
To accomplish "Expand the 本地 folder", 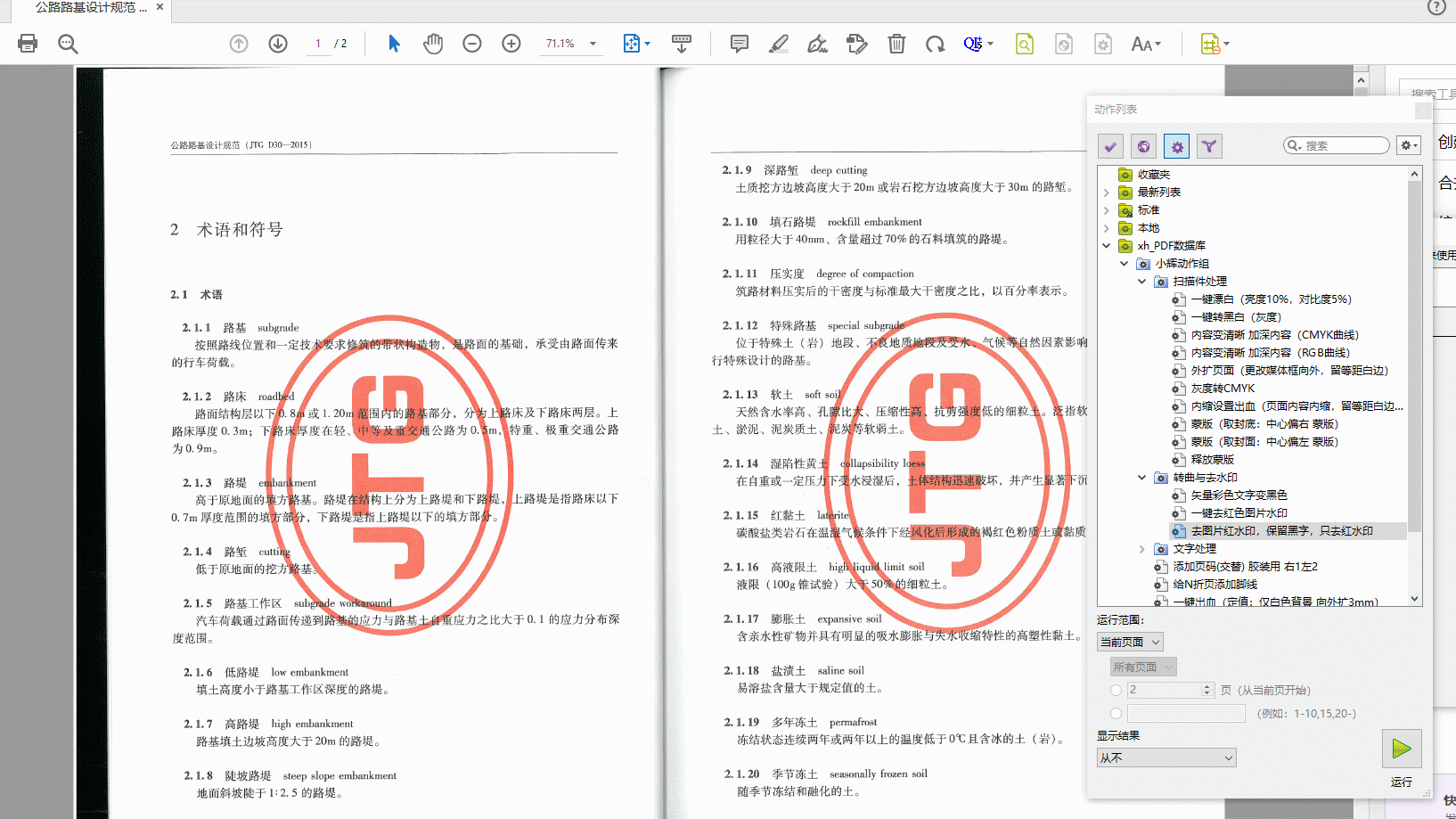I will [x=1107, y=228].
